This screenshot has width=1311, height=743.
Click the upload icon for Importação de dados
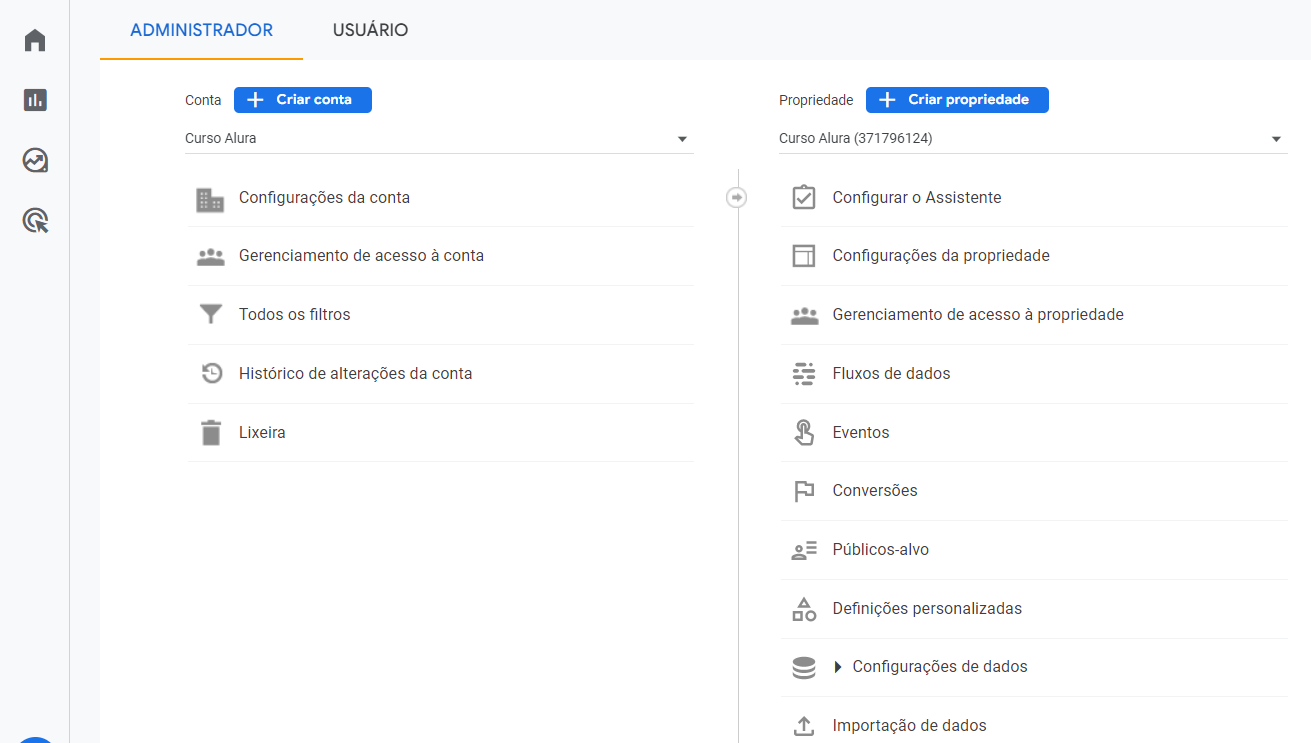coord(804,726)
